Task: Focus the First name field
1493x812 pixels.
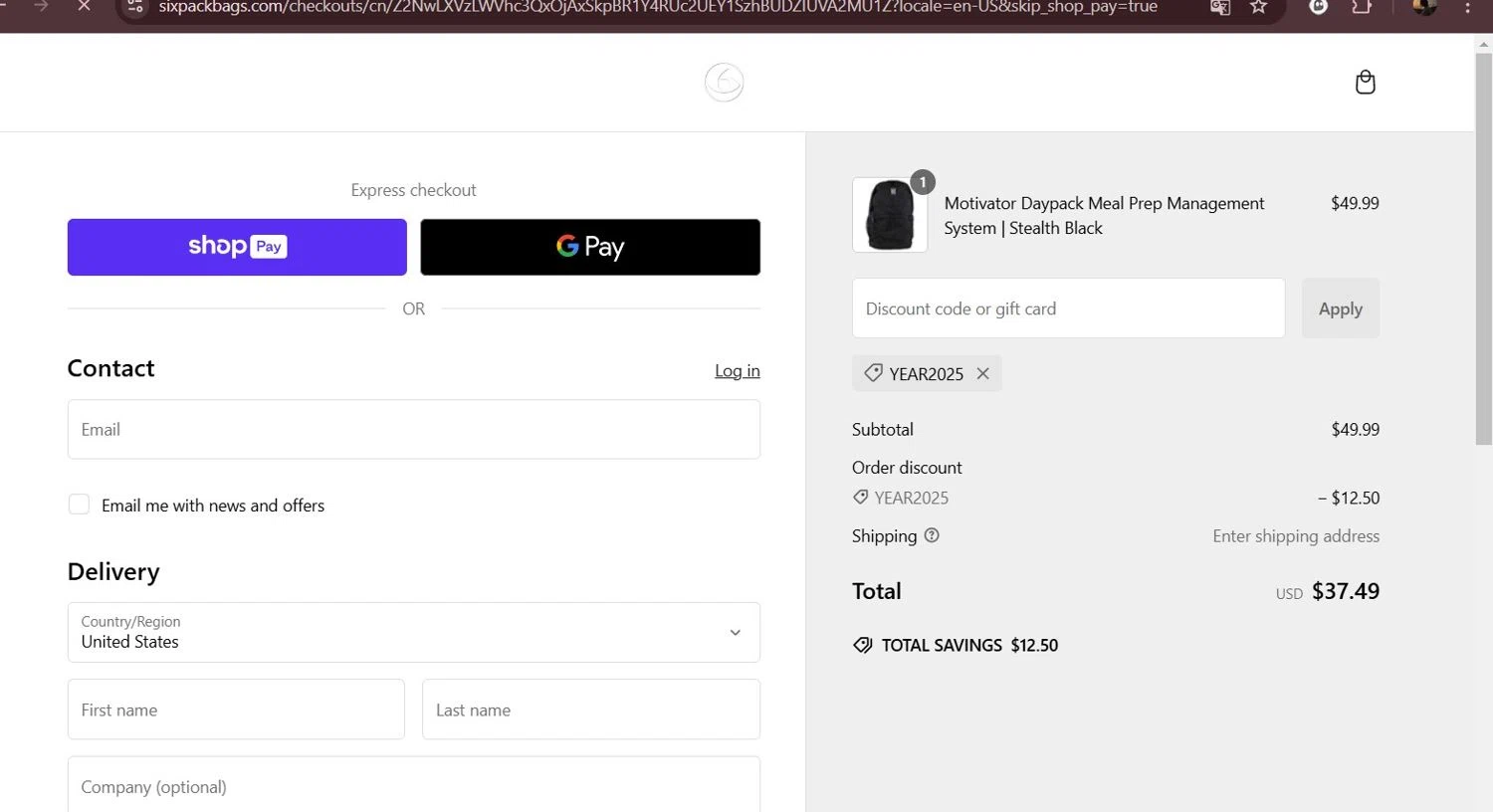Action: 236,710
